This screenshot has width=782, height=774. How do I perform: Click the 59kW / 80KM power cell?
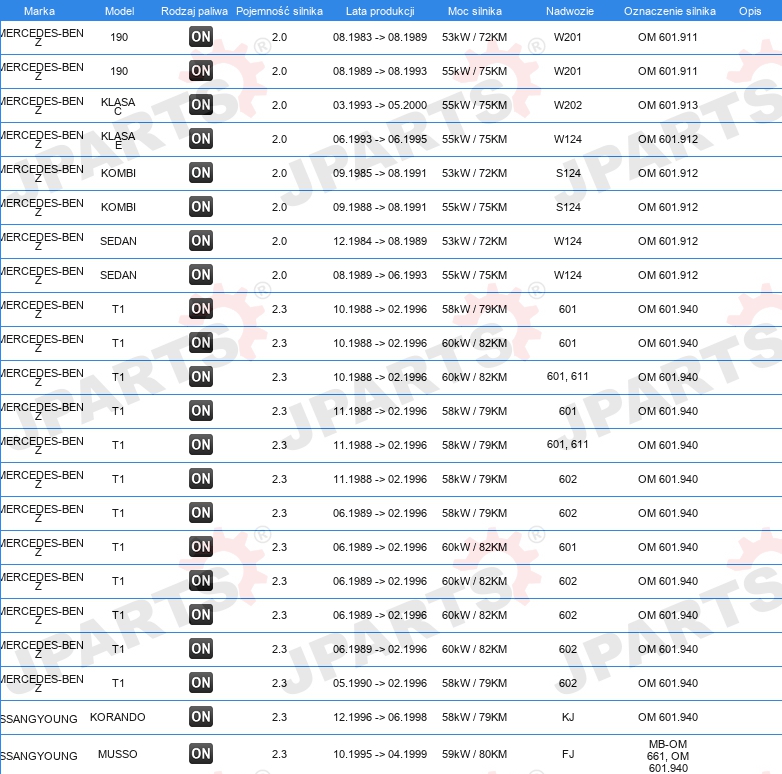click(x=474, y=754)
